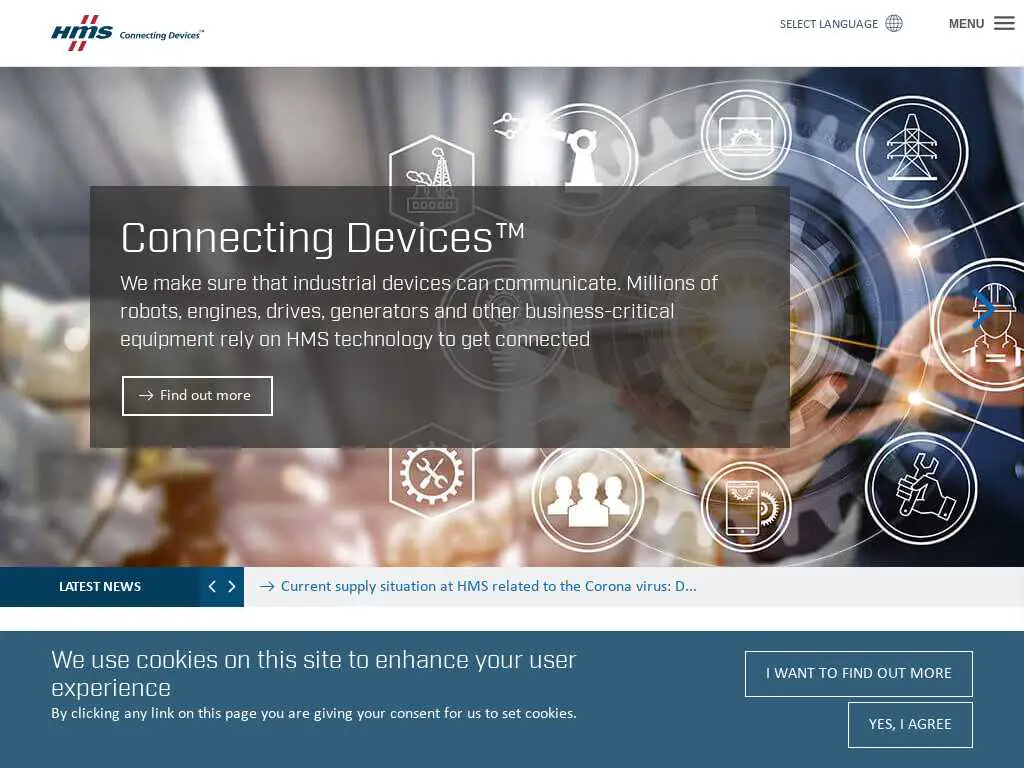Click the factory oil rig hexagon icon

point(431,178)
